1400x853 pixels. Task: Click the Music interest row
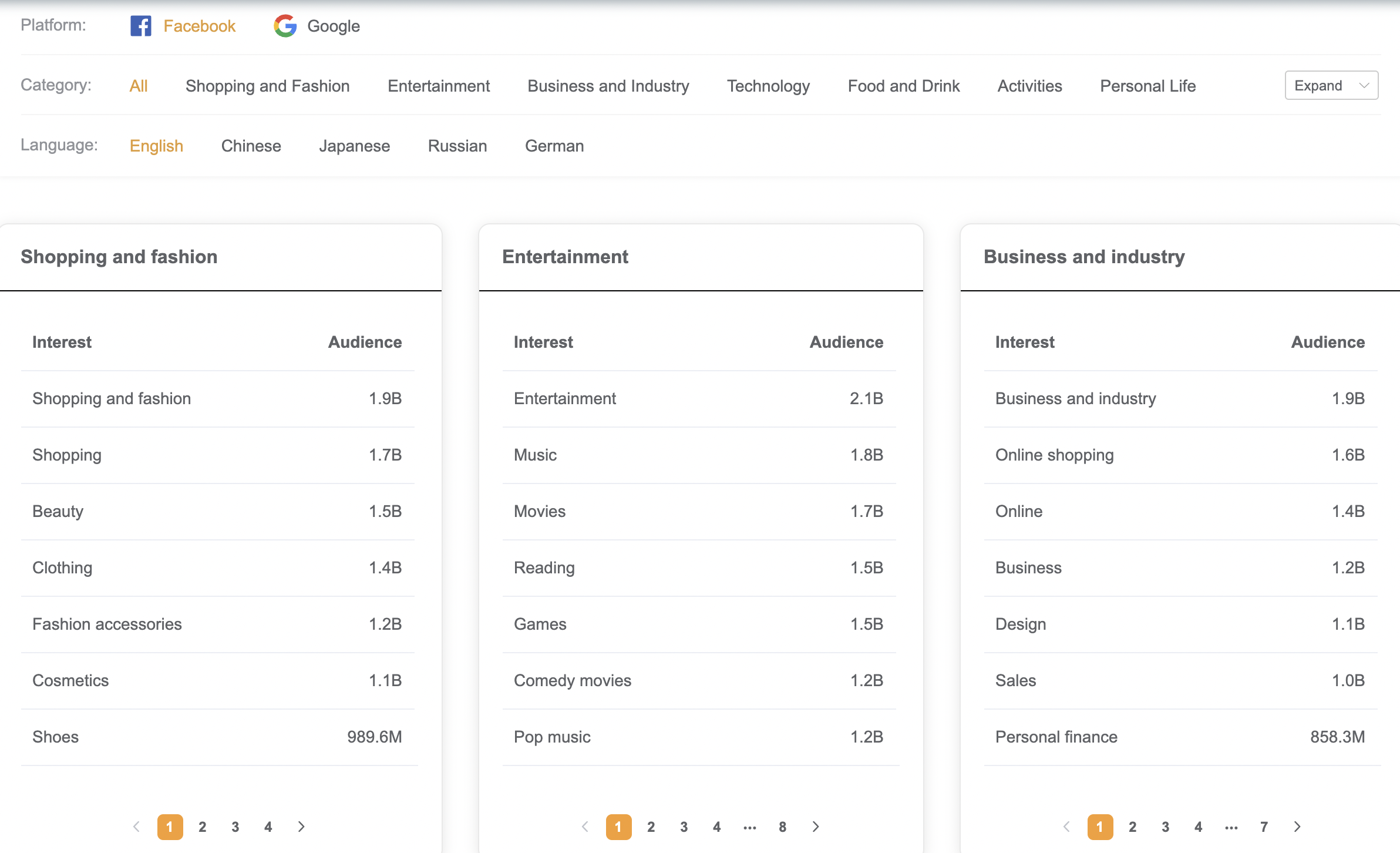(x=699, y=455)
